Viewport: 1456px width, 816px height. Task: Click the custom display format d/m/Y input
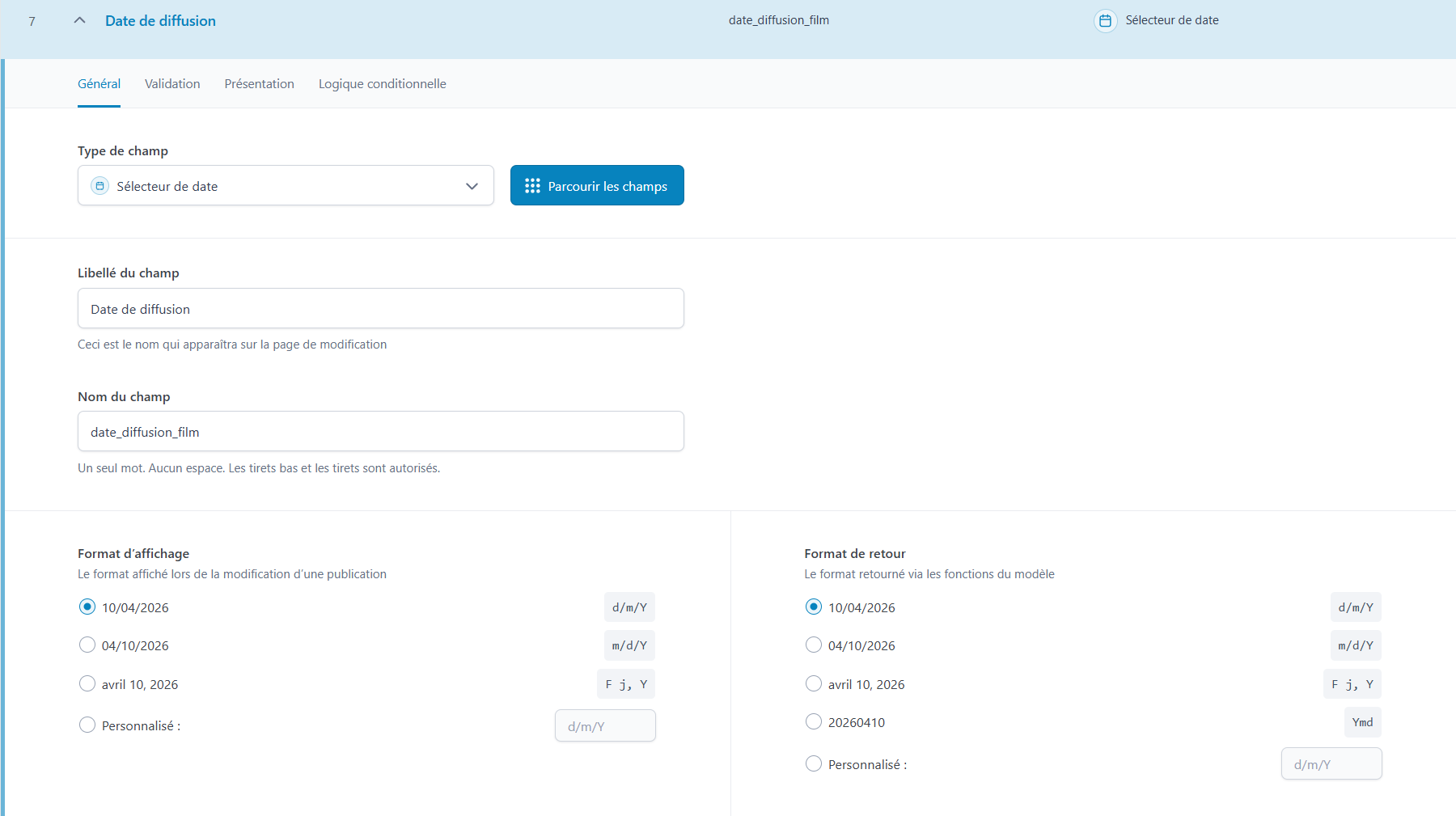pos(605,726)
